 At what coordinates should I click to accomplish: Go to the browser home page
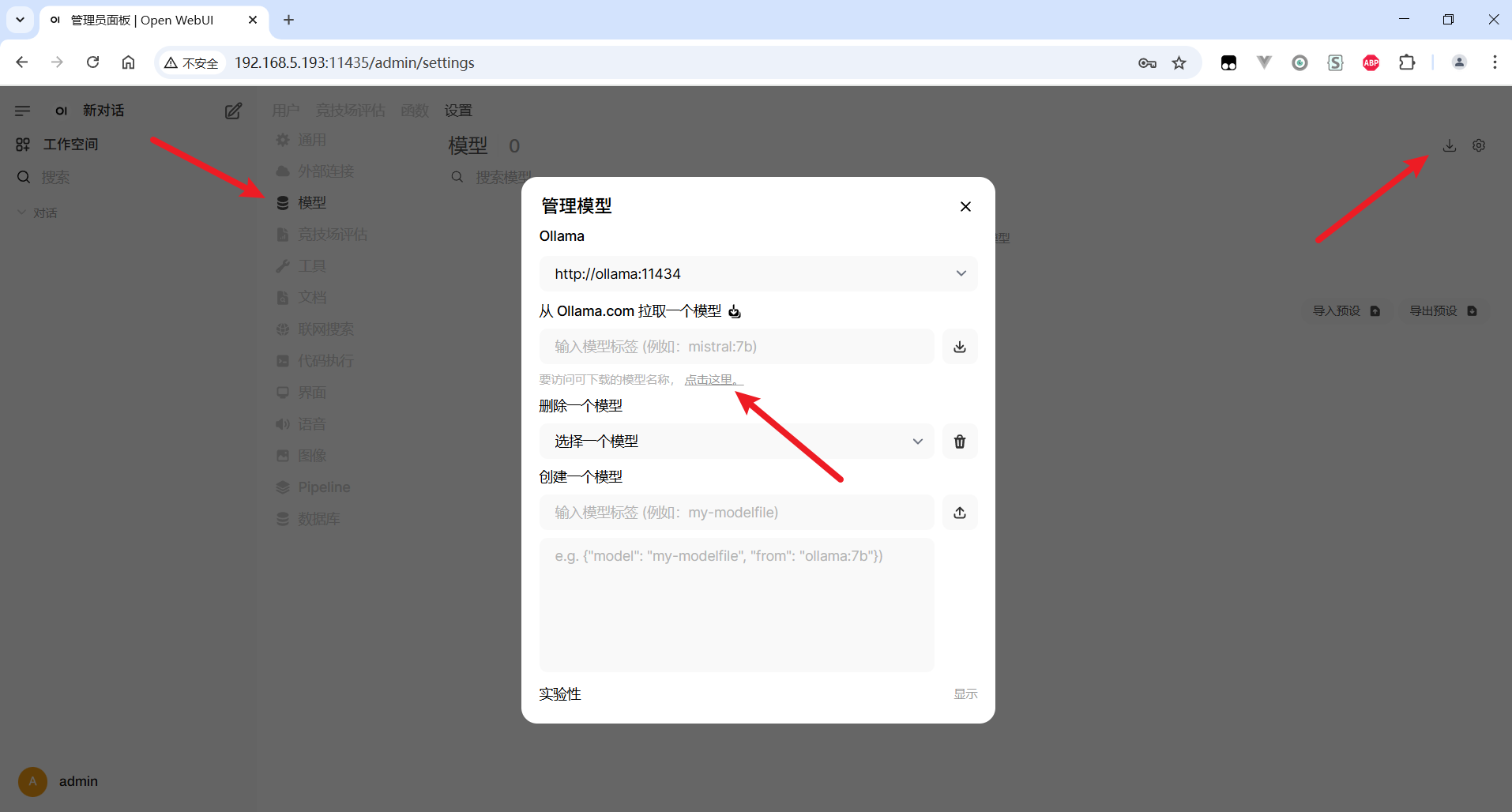point(128,62)
